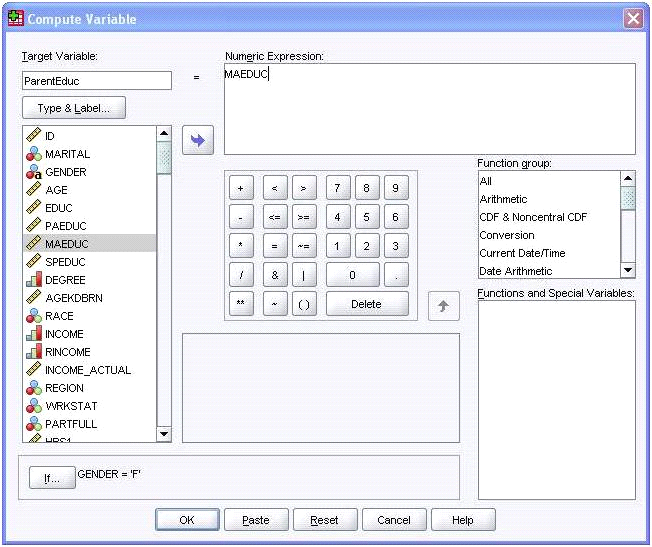Click inside the Numeric Expression box

point(430,109)
